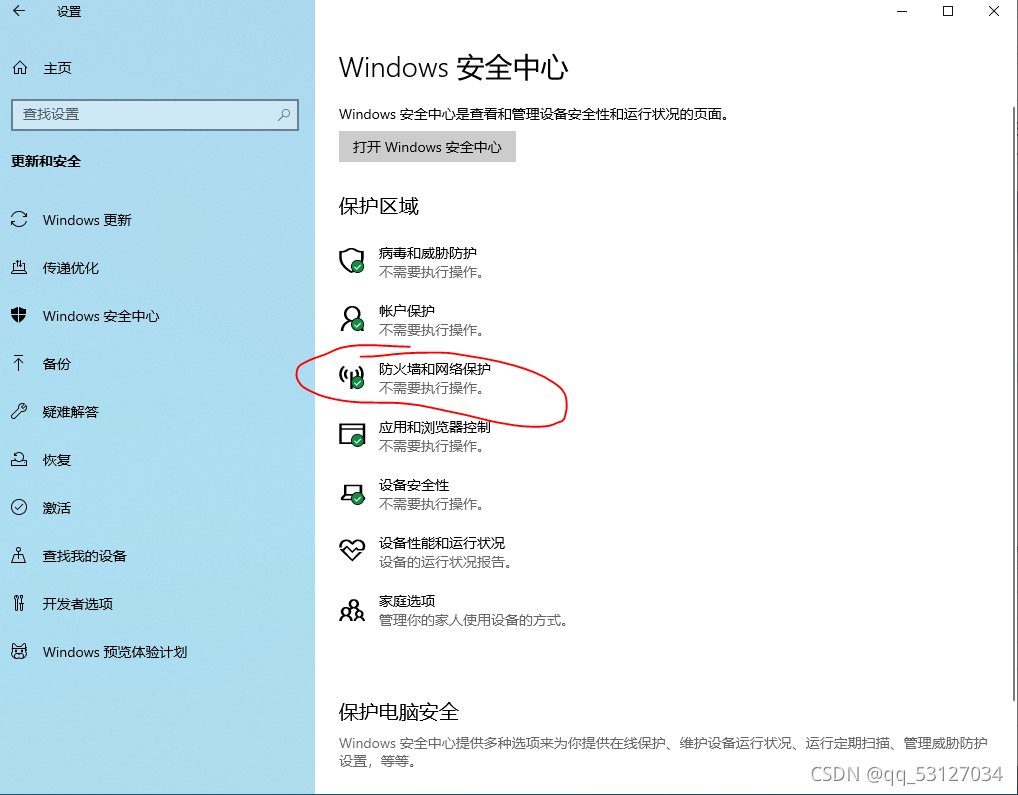Open 疑难解答 page

coord(157,411)
